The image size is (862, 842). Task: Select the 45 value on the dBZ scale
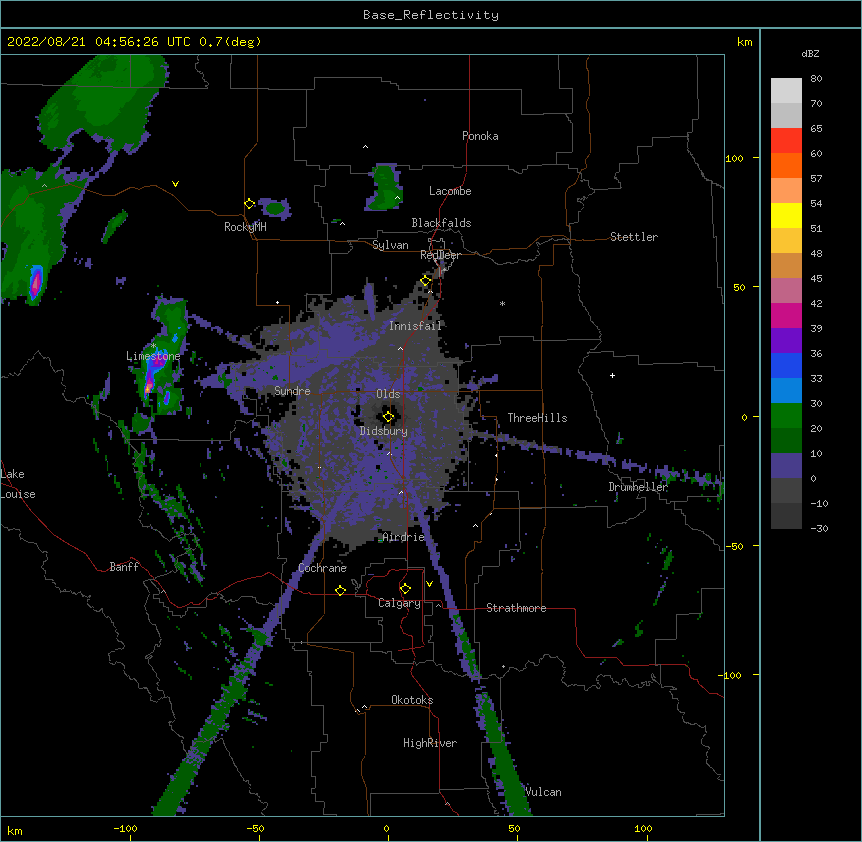(x=816, y=278)
